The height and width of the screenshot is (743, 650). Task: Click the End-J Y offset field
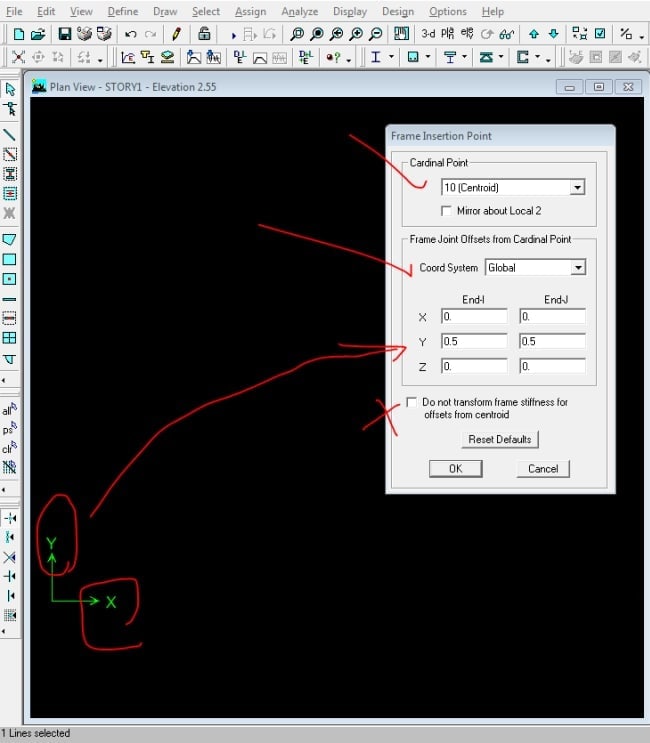(552, 341)
